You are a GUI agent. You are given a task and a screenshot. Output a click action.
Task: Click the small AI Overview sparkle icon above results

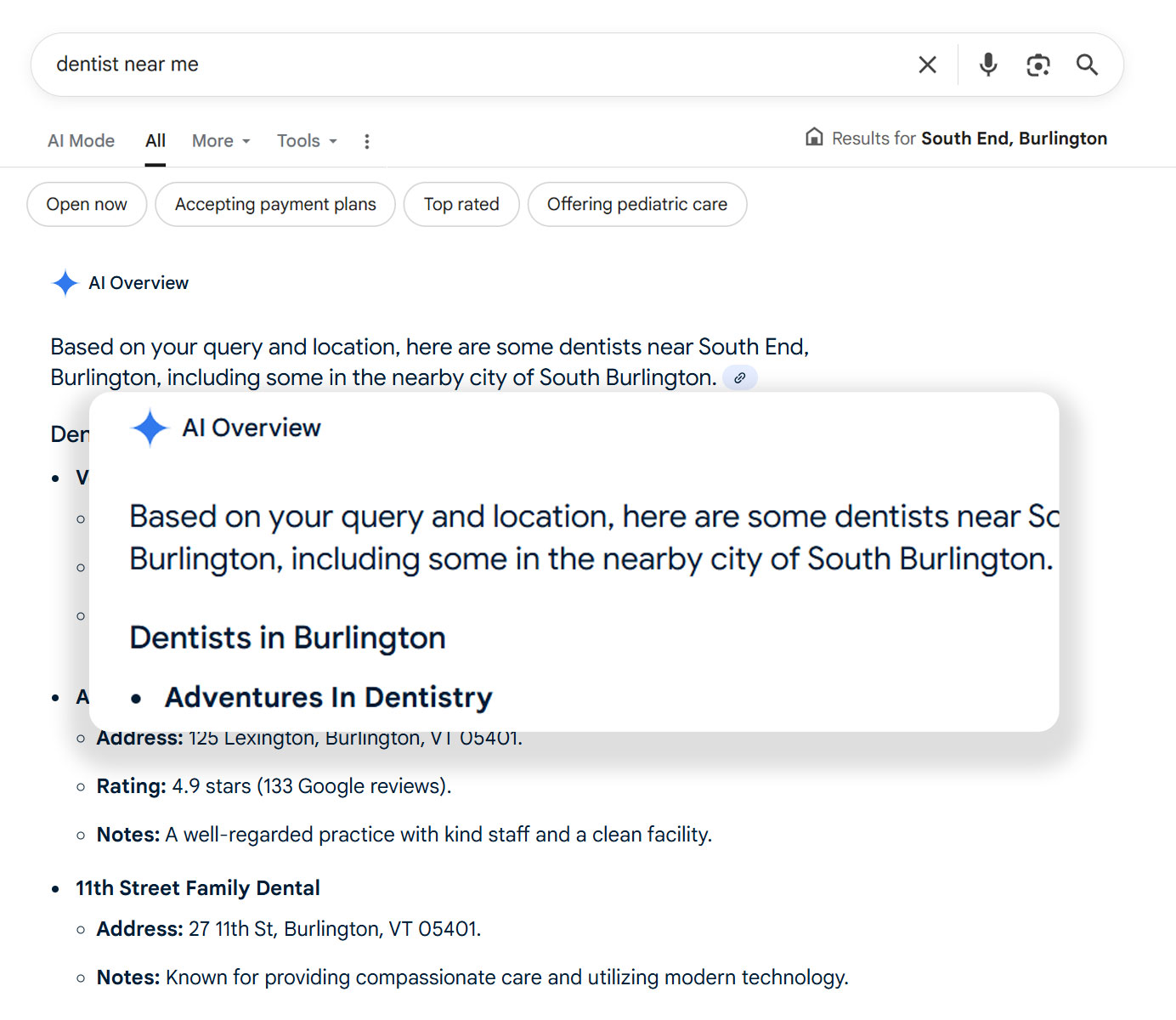click(x=65, y=283)
